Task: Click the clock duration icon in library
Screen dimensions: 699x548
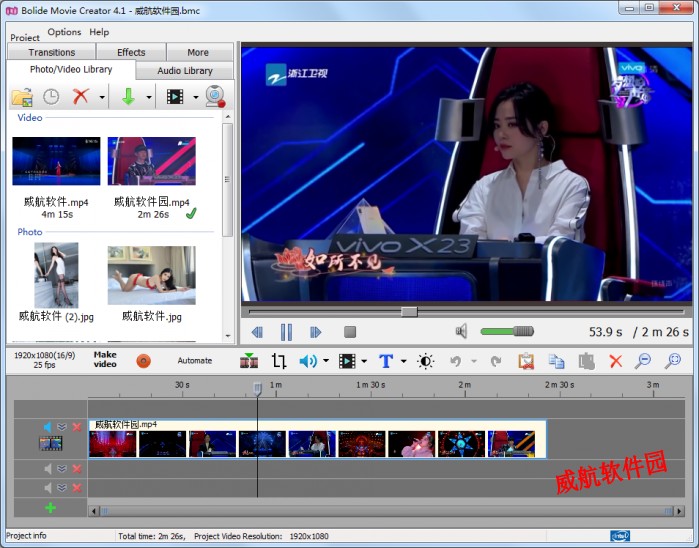Action: (x=51, y=97)
